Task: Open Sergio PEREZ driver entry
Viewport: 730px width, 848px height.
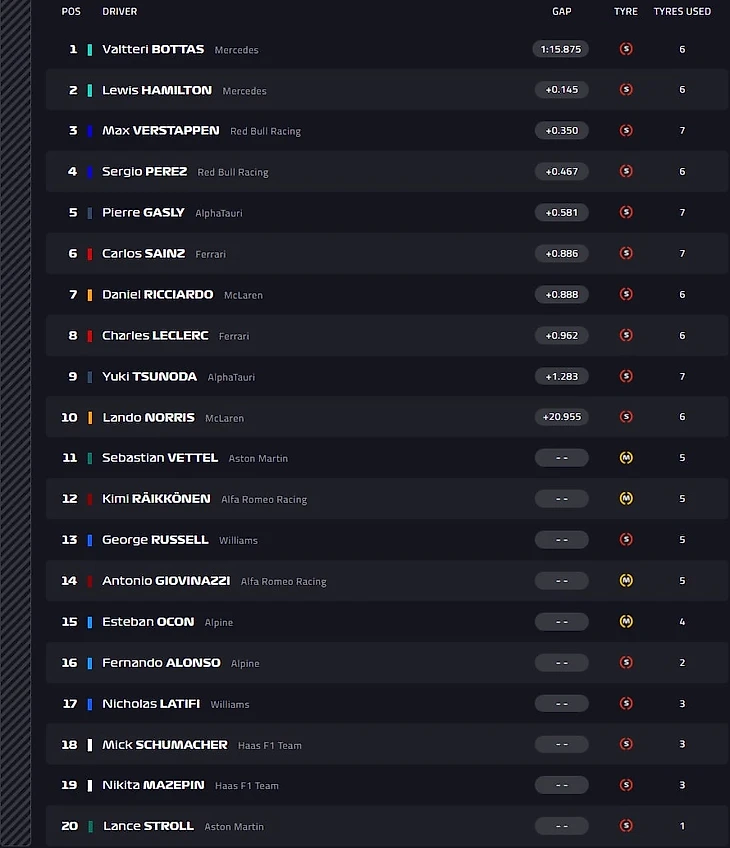Action: [144, 172]
